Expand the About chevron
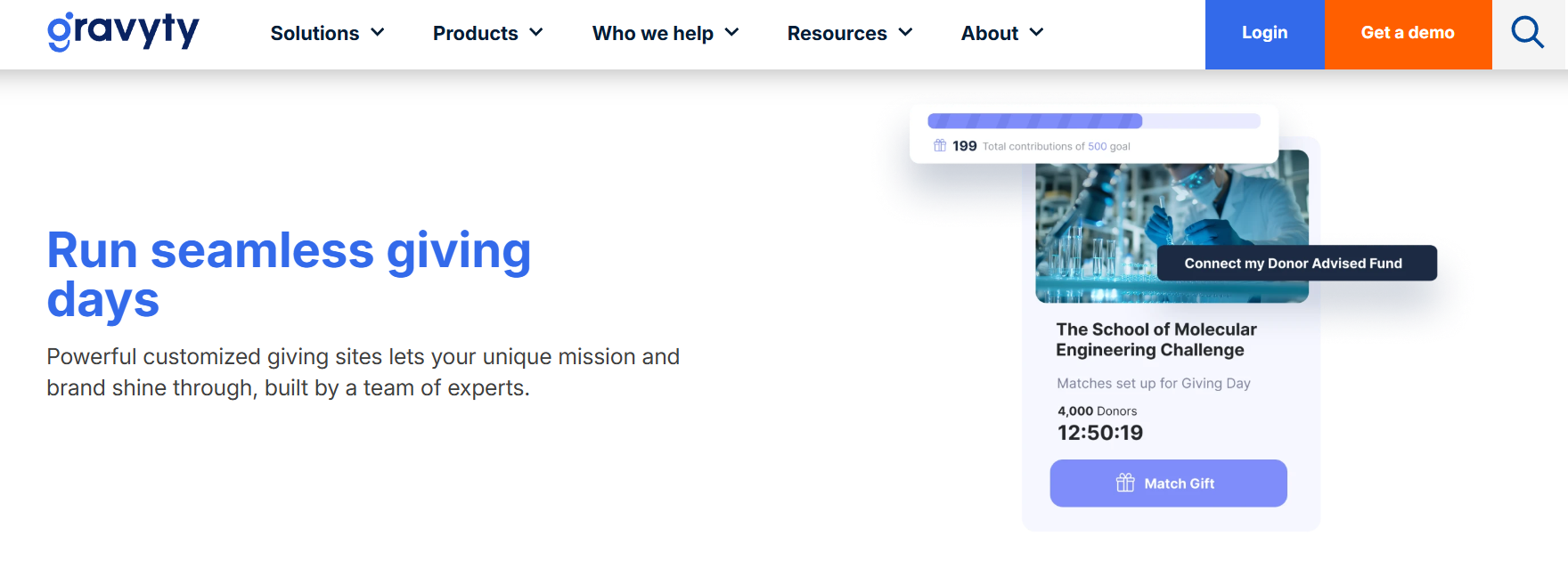Viewport: 1568px width, 561px height. 1037,33
